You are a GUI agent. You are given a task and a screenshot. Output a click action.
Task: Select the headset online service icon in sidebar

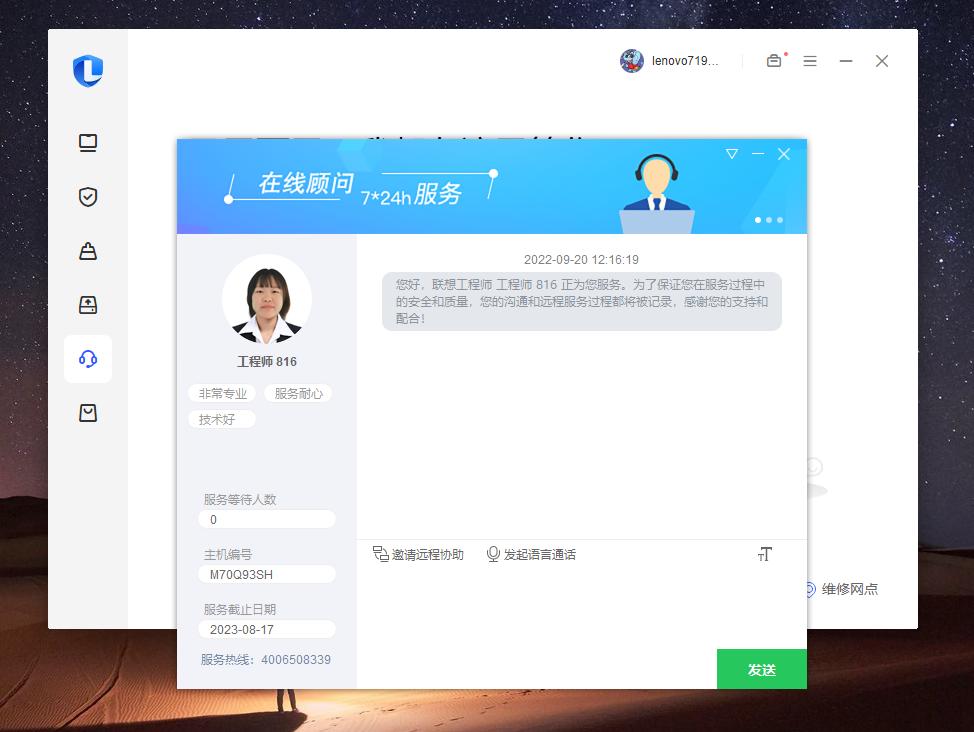coord(88,359)
